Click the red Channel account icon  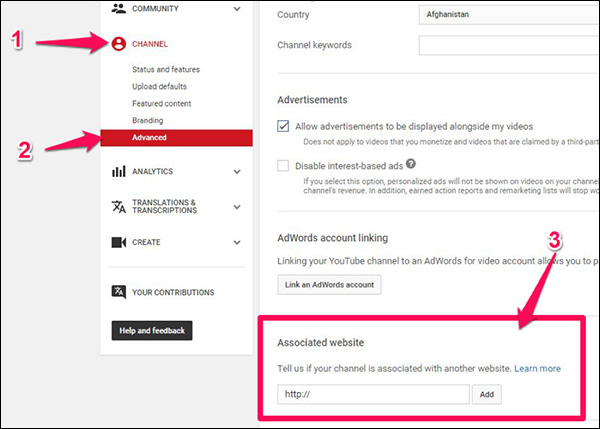(119, 44)
